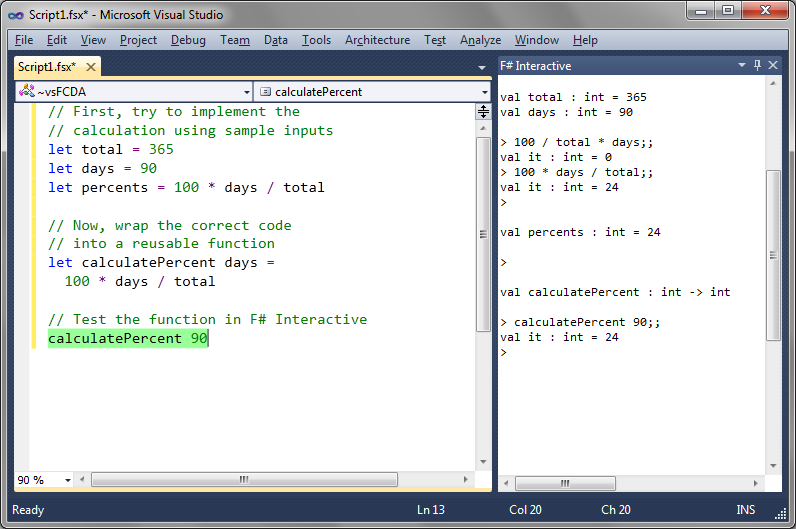This screenshot has width=796, height=529.
Task: Click the editor vertical scrollbar up arrow
Action: pos(483,128)
